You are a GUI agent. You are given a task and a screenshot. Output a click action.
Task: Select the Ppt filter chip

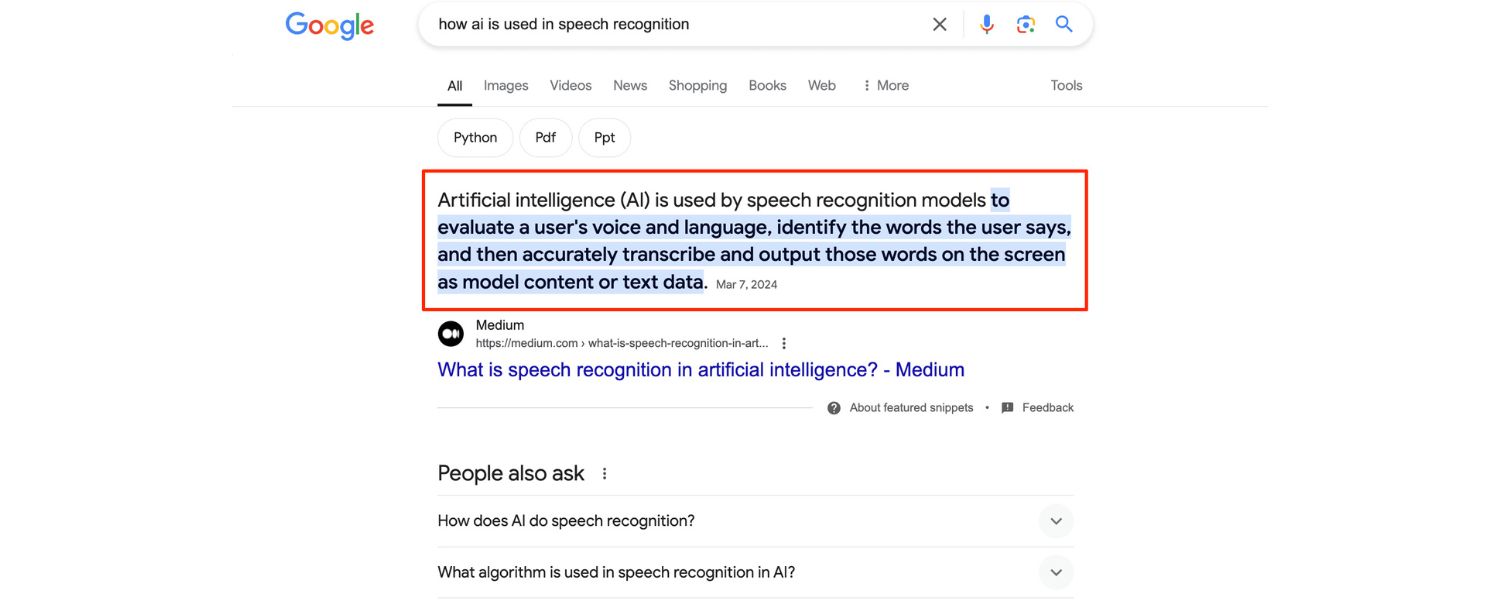[x=604, y=137]
